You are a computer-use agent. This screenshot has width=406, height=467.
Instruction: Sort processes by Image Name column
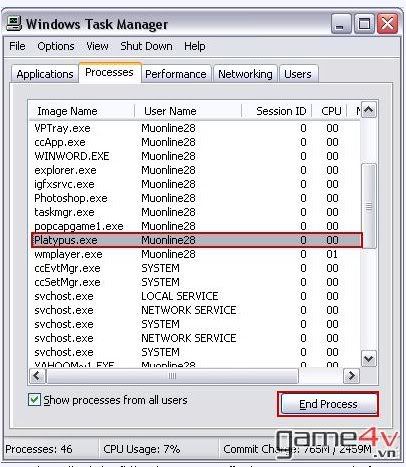82,111
